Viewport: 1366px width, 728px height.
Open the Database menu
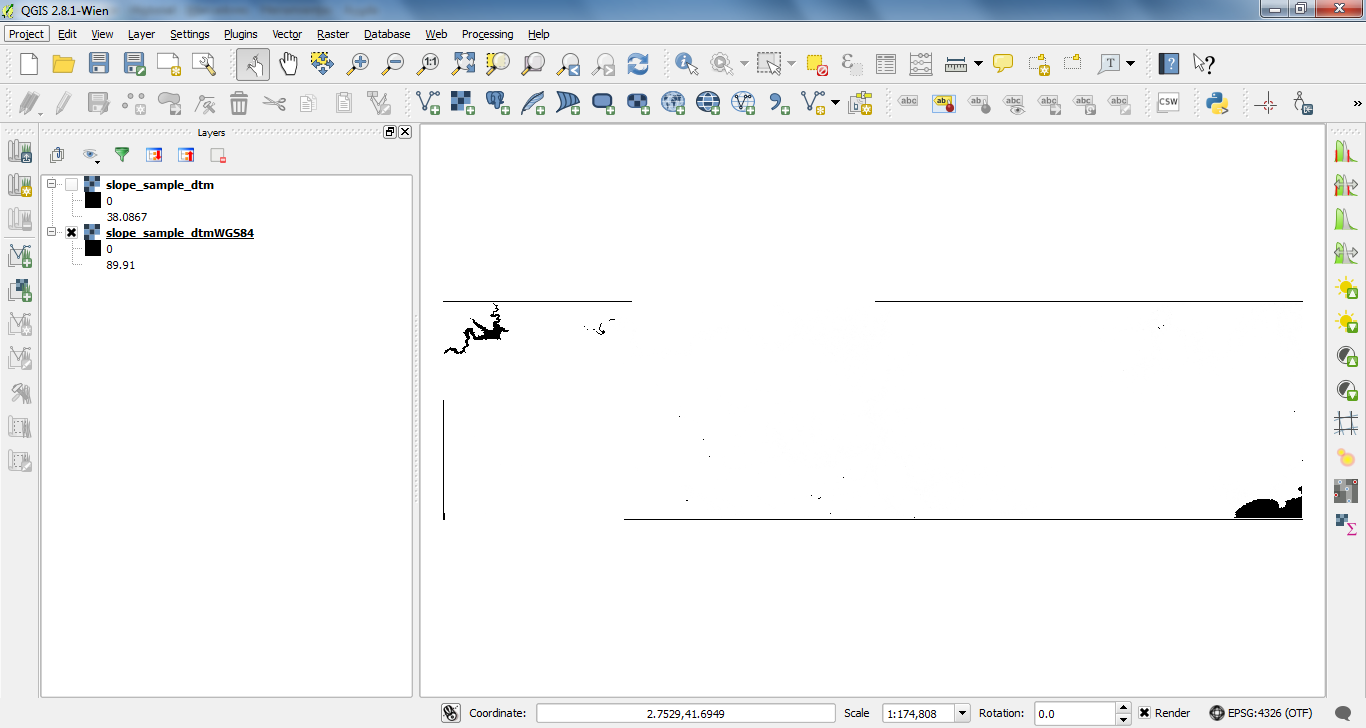387,34
